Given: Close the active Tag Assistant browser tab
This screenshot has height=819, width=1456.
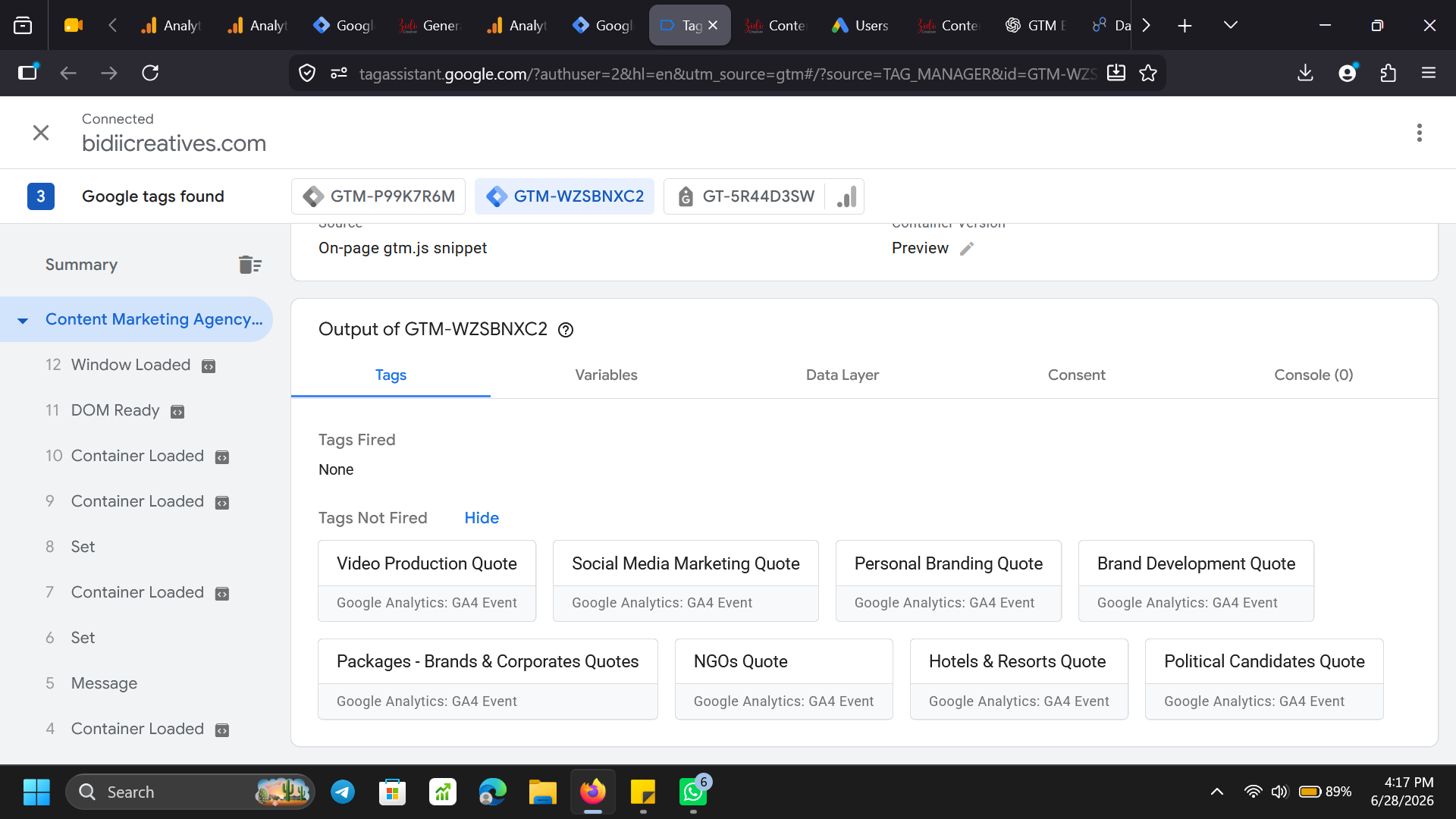Looking at the screenshot, I should point(713,26).
